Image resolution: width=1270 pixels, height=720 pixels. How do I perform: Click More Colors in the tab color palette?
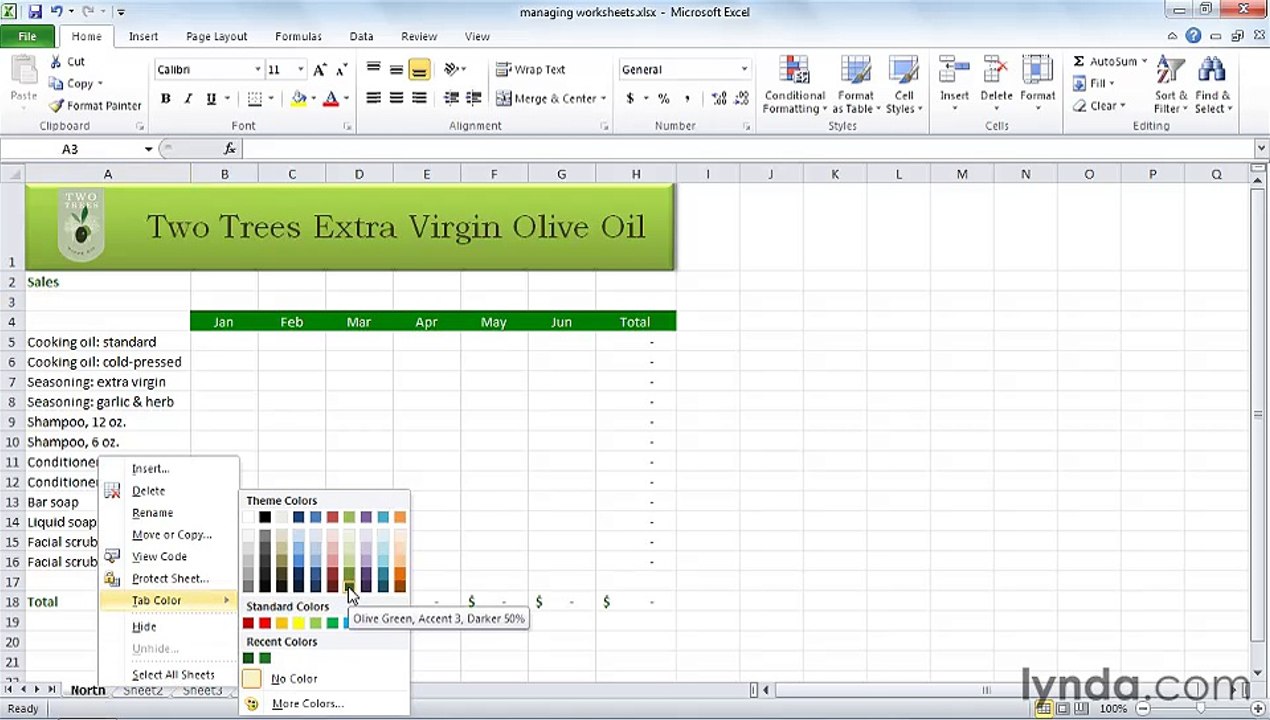(307, 704)
